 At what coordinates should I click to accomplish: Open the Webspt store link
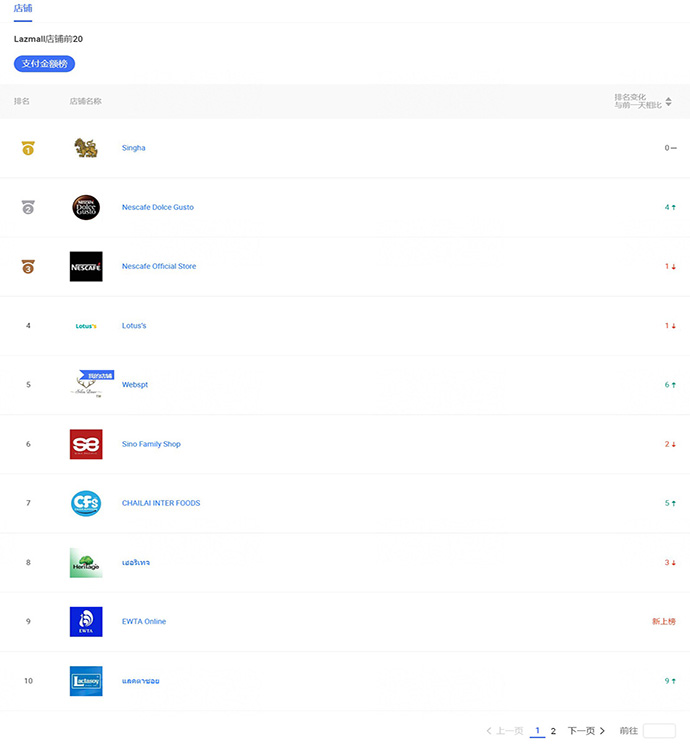tap(135, 385)
